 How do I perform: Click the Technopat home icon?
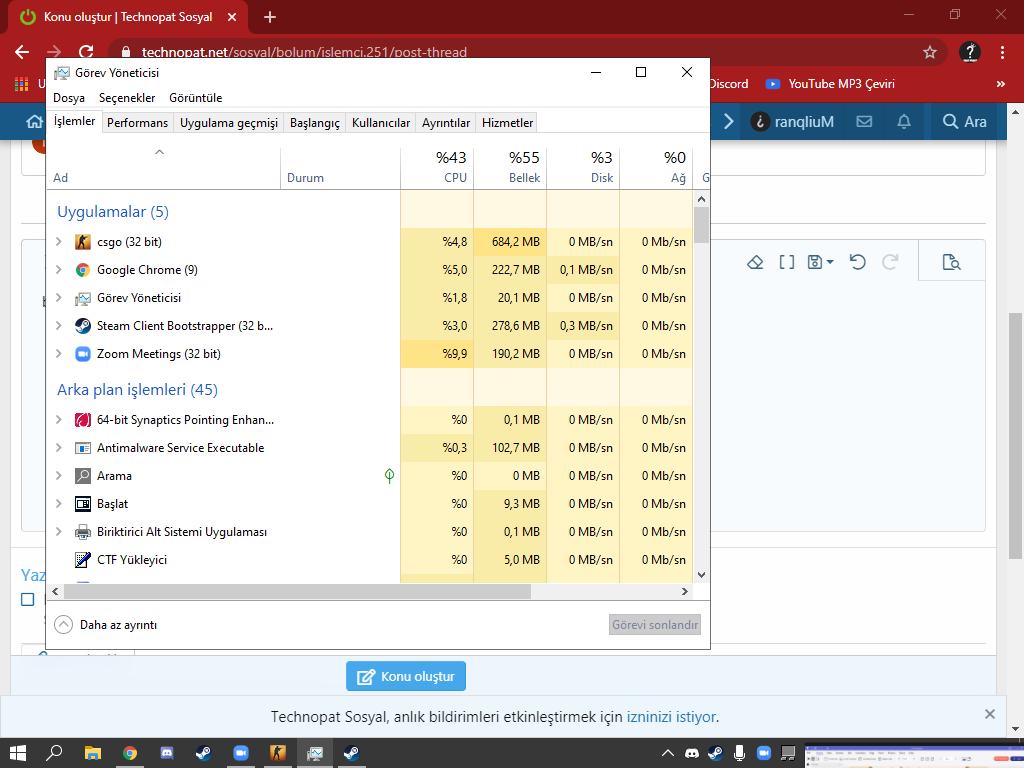click(x=35, y=121)
